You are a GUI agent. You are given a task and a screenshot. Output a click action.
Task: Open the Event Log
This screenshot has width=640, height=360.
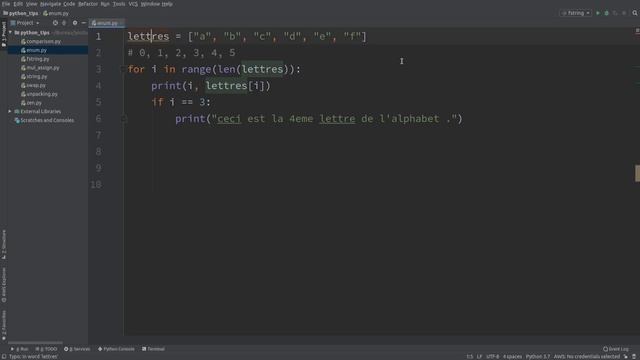tap(616, 349)
